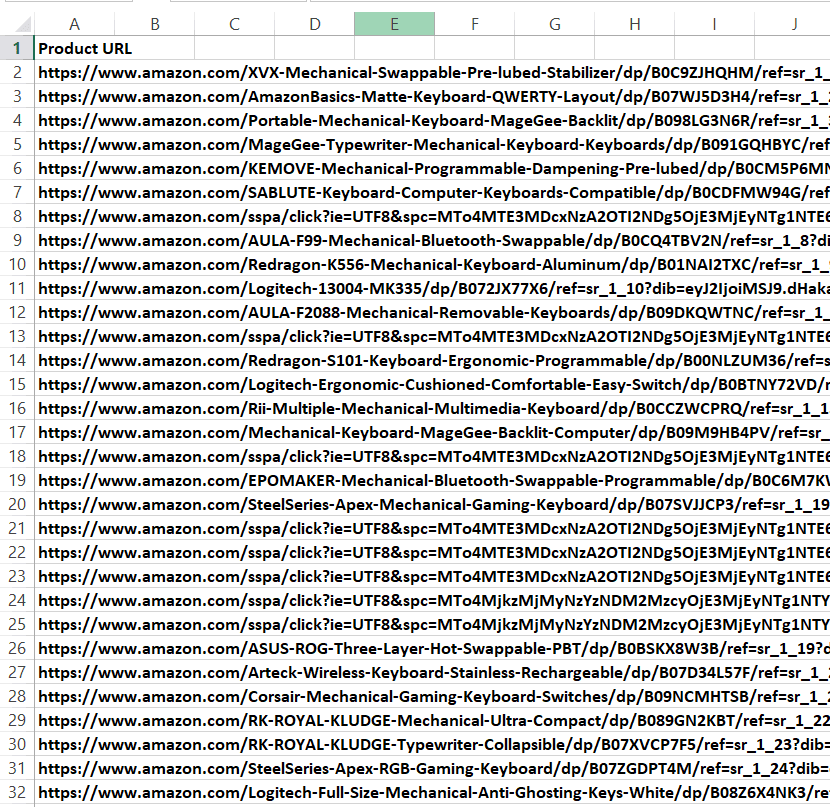Click the Logitech-13004-MK335 URL cell
Screen dimensions: 830x807
pyautogui.click(x=432, y=288)
